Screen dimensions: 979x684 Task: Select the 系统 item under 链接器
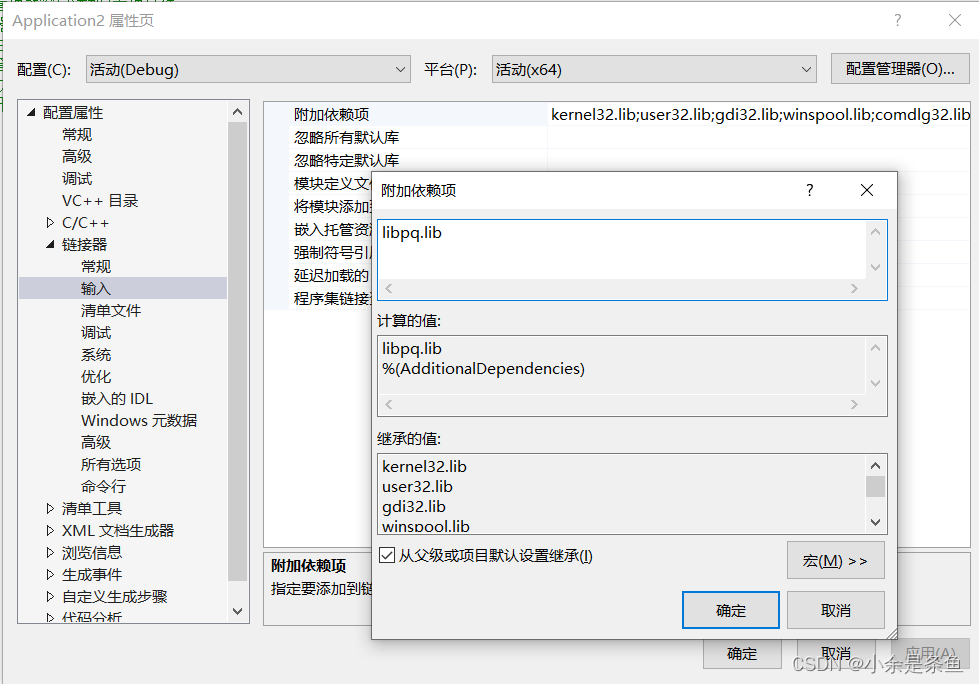point(96,354)
